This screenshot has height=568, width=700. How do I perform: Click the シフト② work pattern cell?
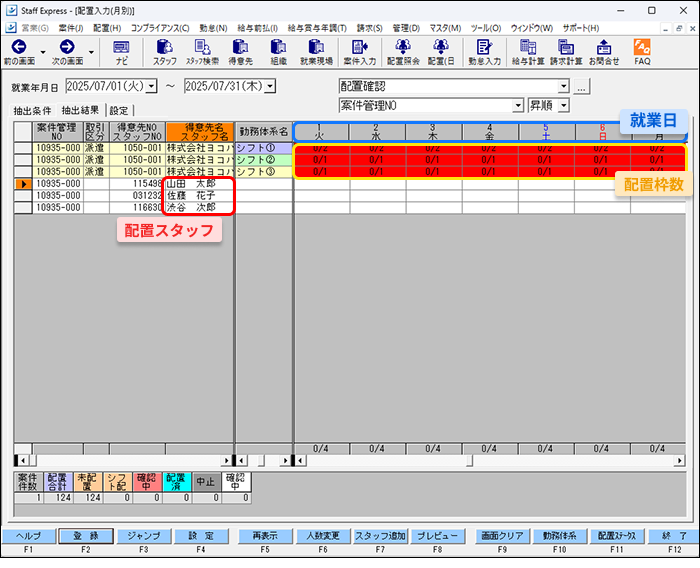(x=263, y=160)
